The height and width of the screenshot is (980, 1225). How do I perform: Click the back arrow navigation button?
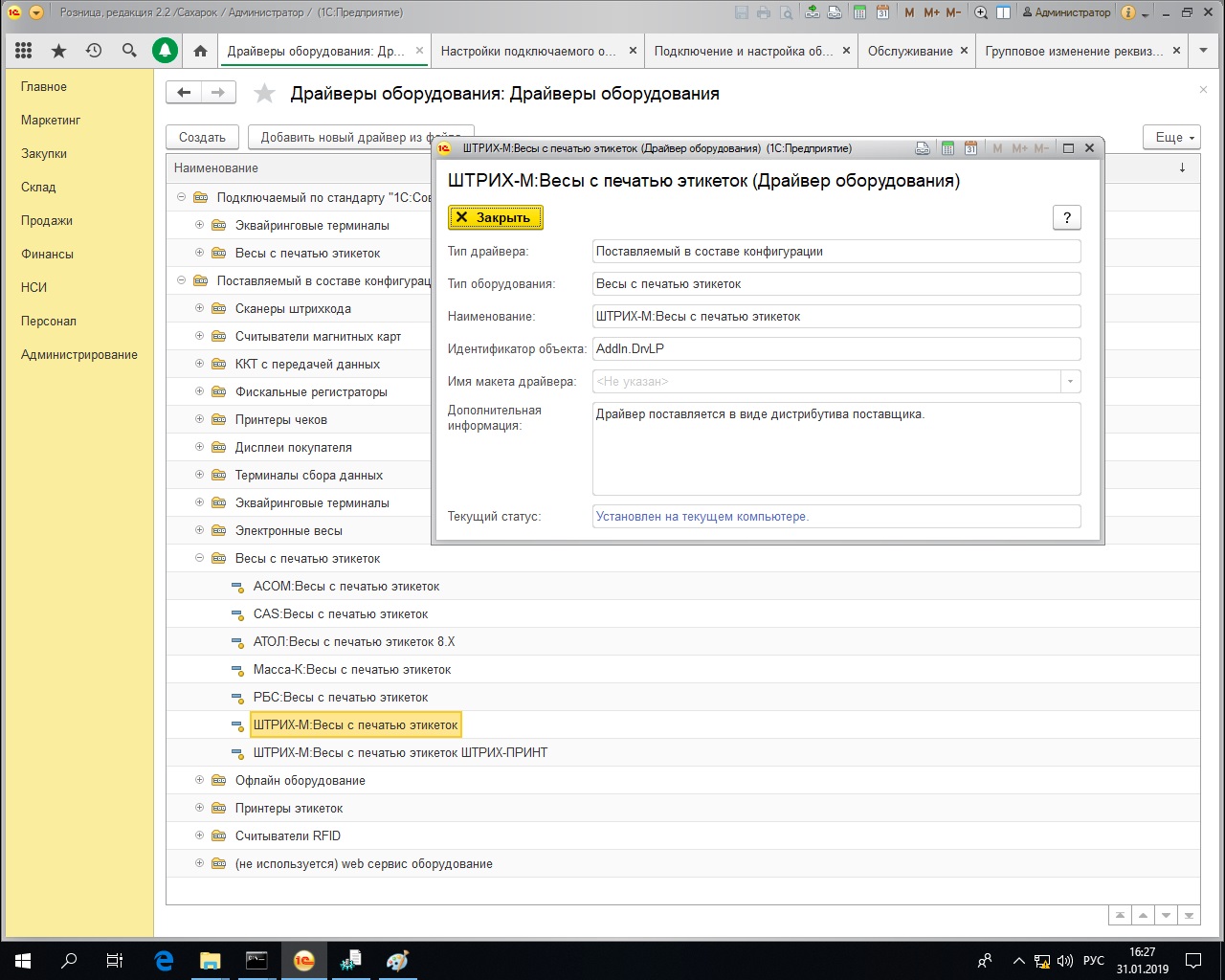(x=184, y=93)
